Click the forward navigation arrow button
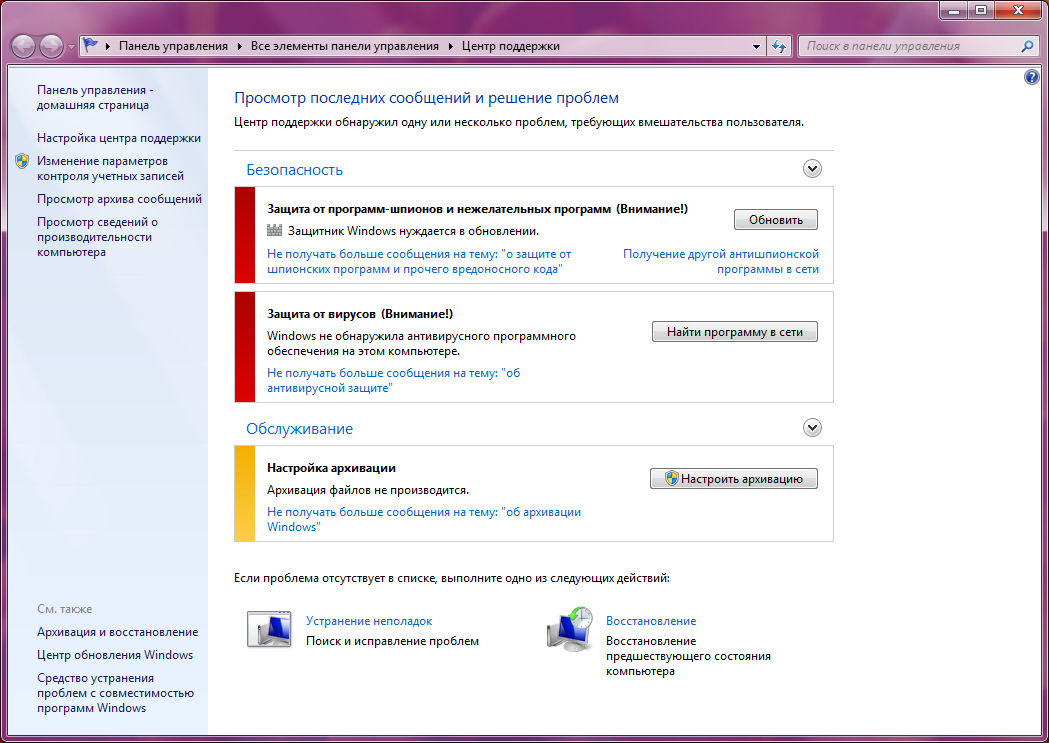Image resolution: width=1049 pixels, height=743 pixels. [x=51, y=46]
